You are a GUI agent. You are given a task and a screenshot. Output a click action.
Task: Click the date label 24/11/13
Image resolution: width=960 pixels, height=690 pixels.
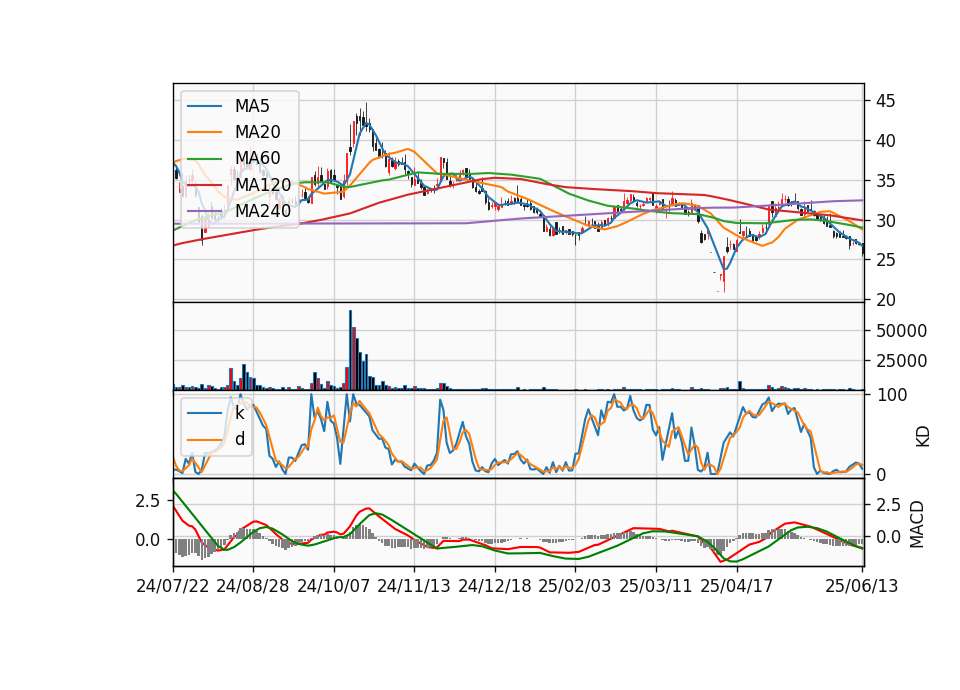[x=414, y=586]
